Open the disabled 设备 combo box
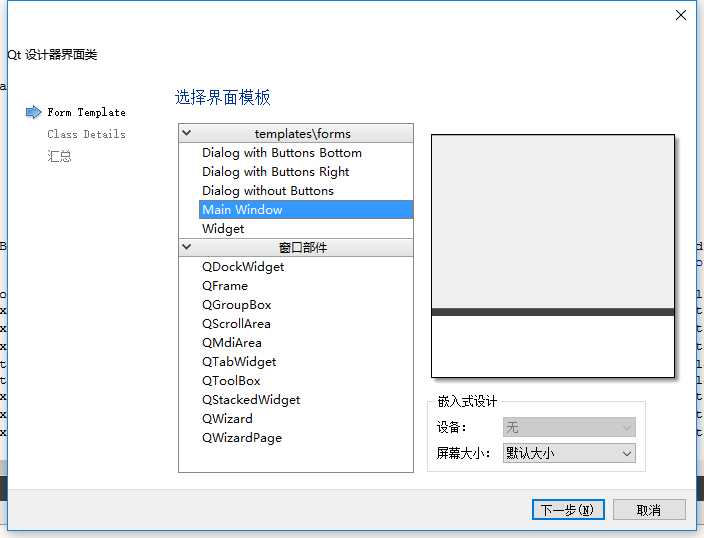The image size is (704, 538). 569,427
